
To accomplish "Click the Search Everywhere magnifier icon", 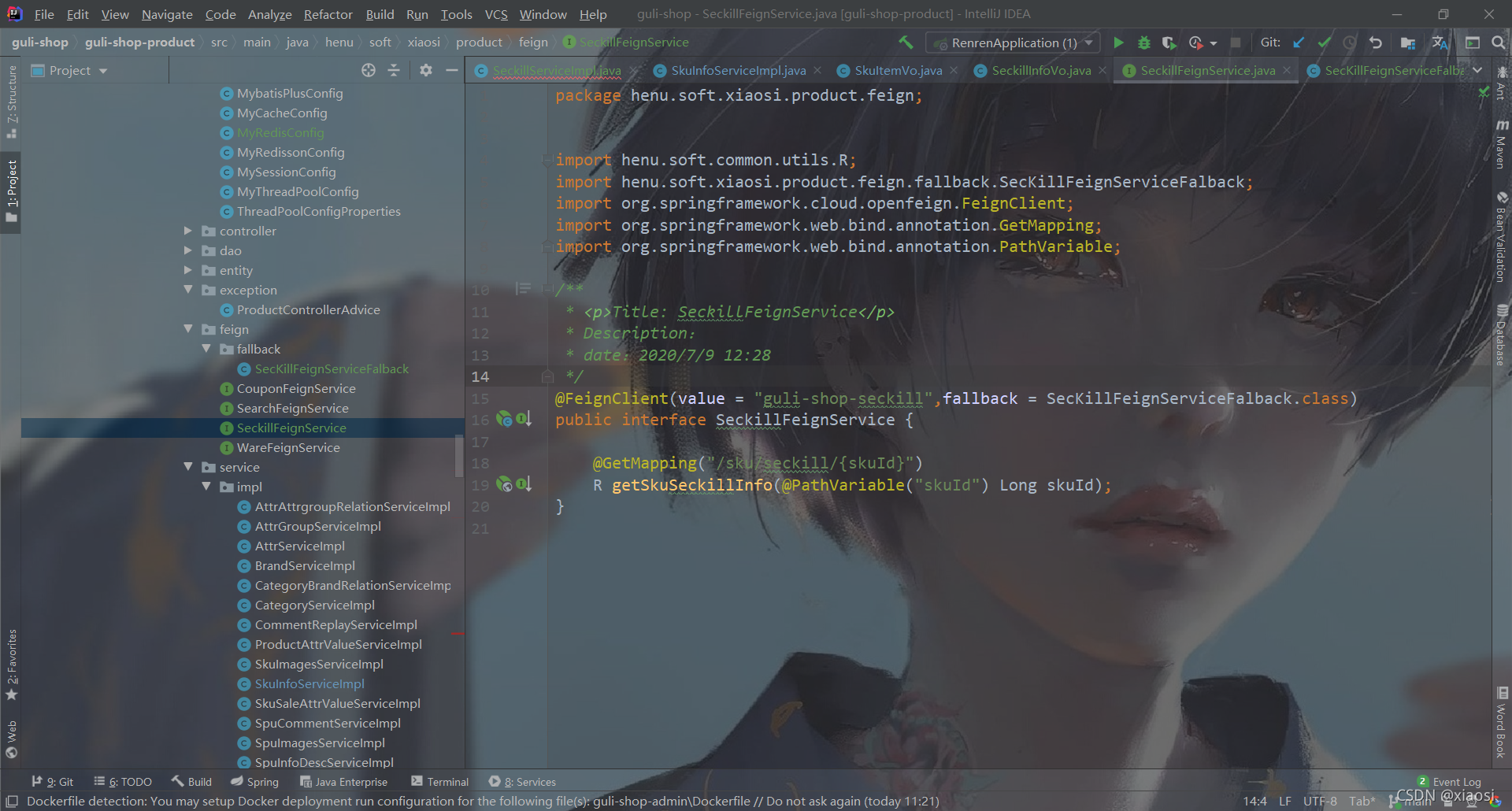I will [1499, 43].
